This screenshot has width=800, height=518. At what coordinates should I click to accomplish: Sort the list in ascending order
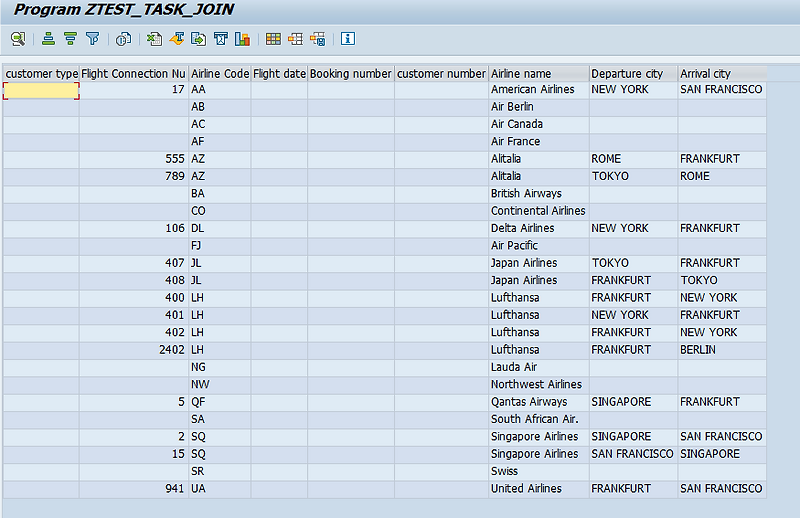[48, 39]
